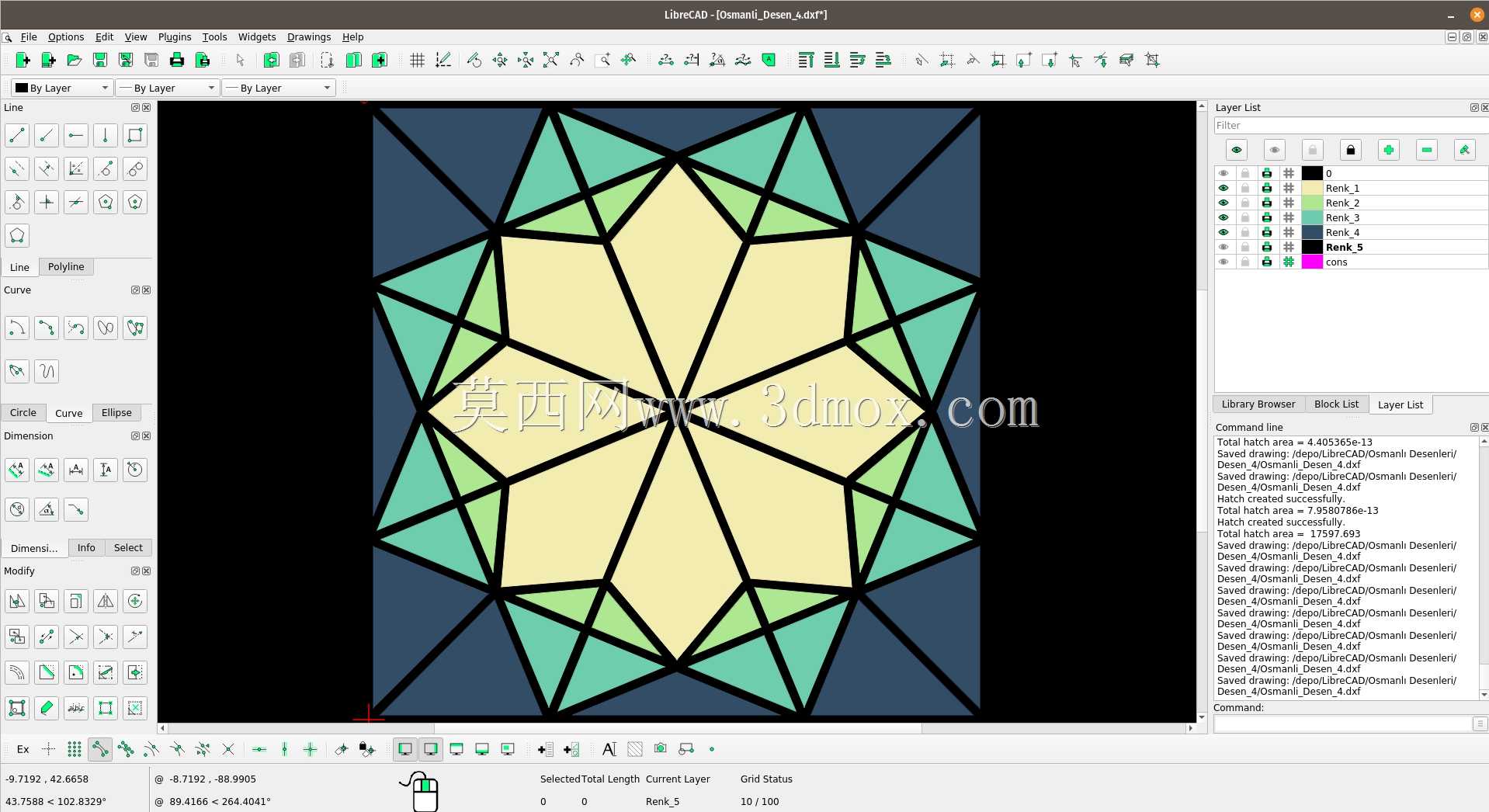Switch to the Info tab
This screenshot has width=1489, height=812.
[x=86, y=547]
